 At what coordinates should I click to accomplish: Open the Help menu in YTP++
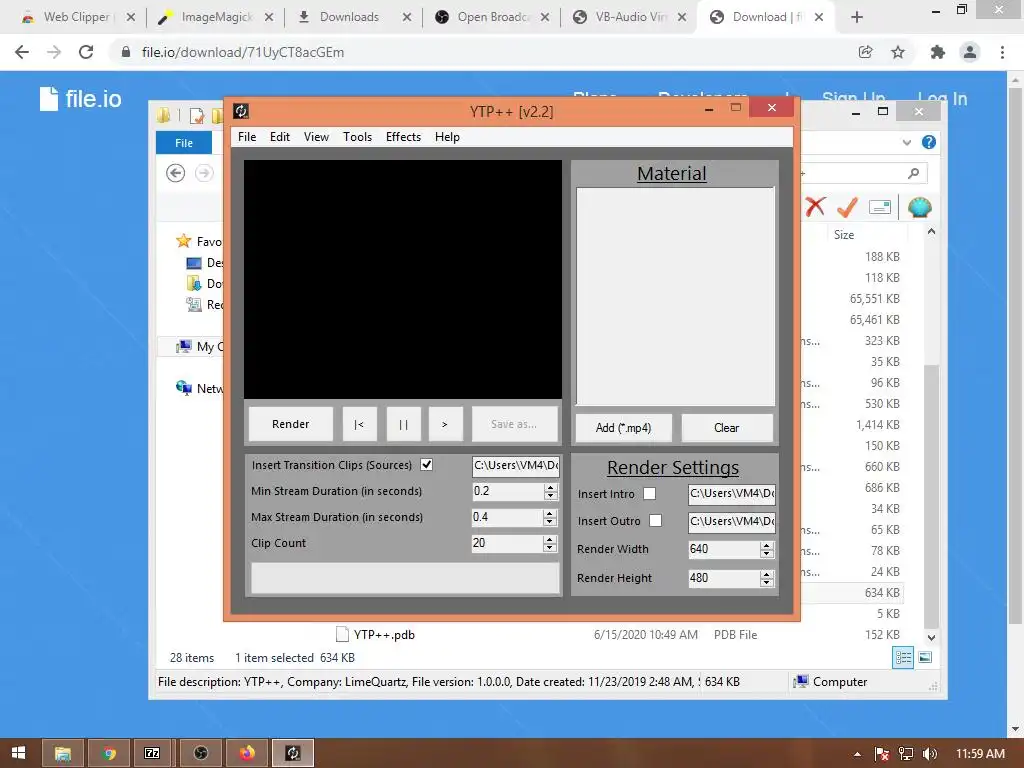[447, 136]
